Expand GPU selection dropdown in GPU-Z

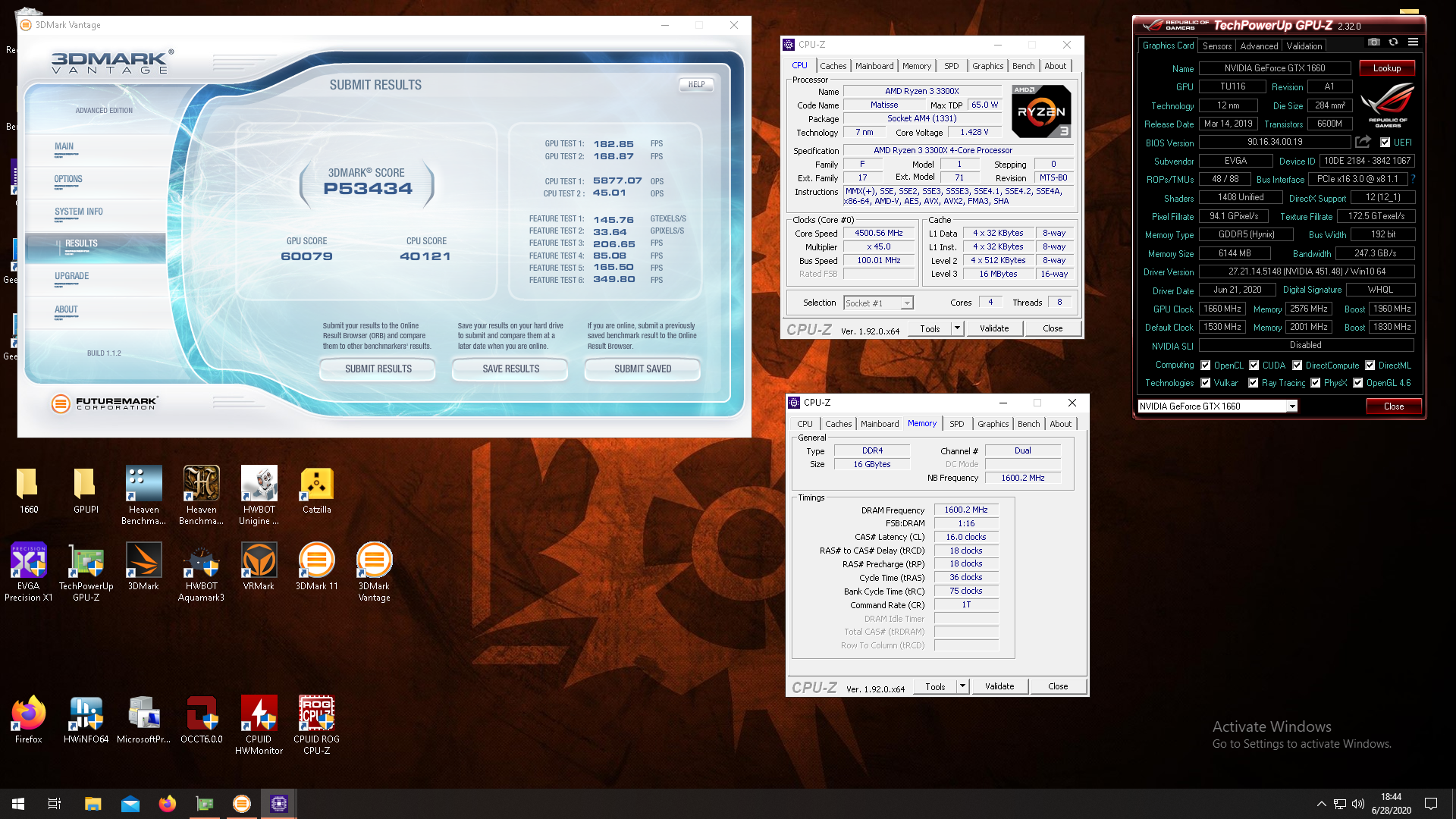pos(1291,406)
